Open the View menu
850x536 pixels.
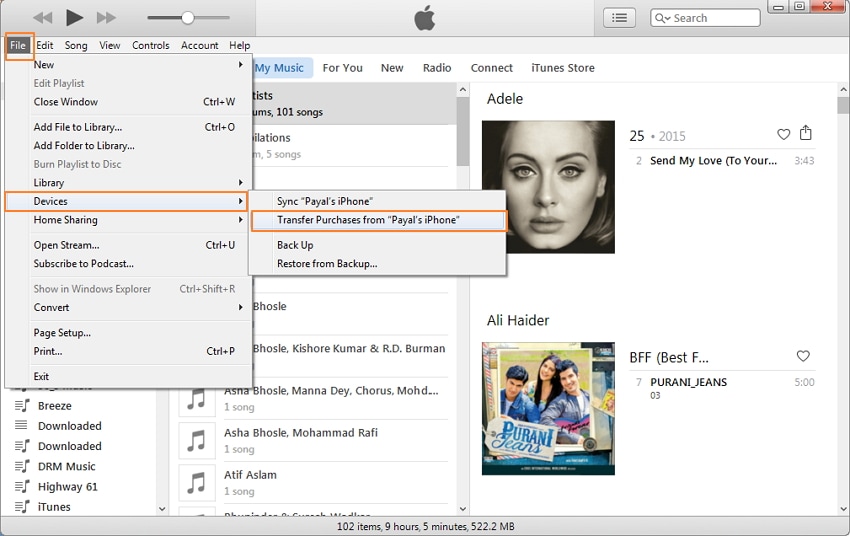(110, 46)
